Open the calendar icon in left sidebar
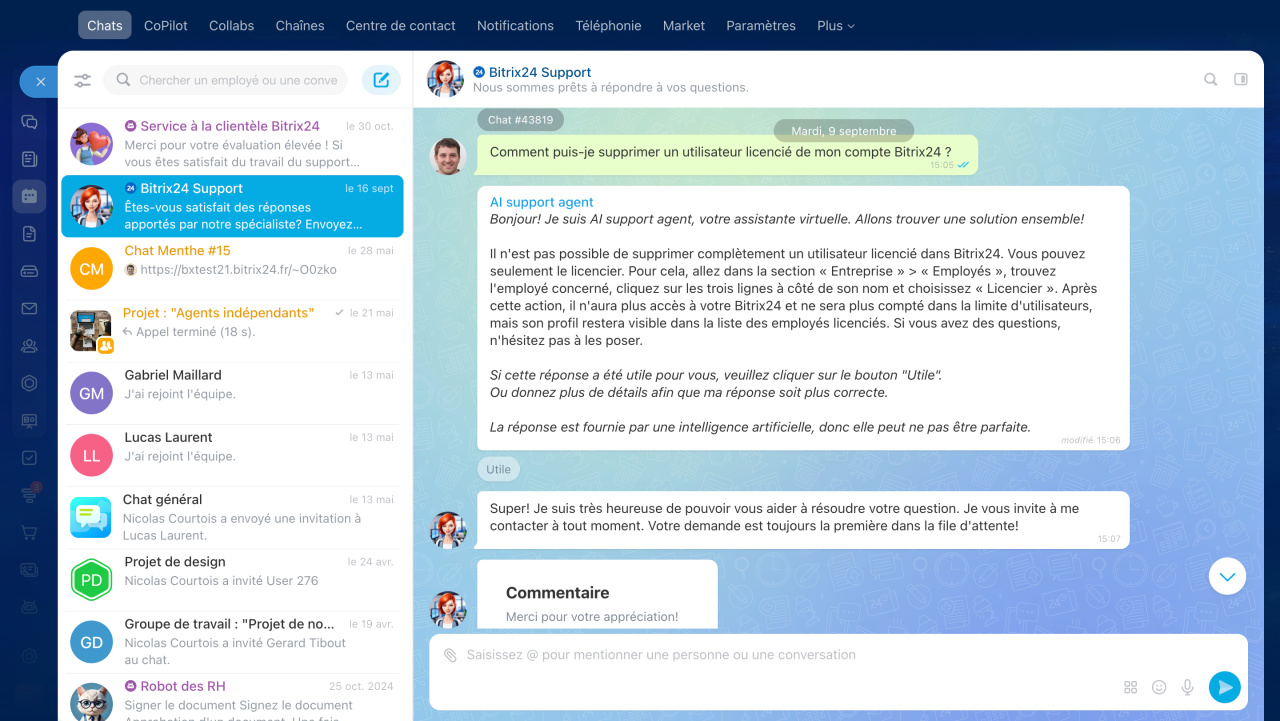The image size is (1280, 721). [x=29, y=196]
